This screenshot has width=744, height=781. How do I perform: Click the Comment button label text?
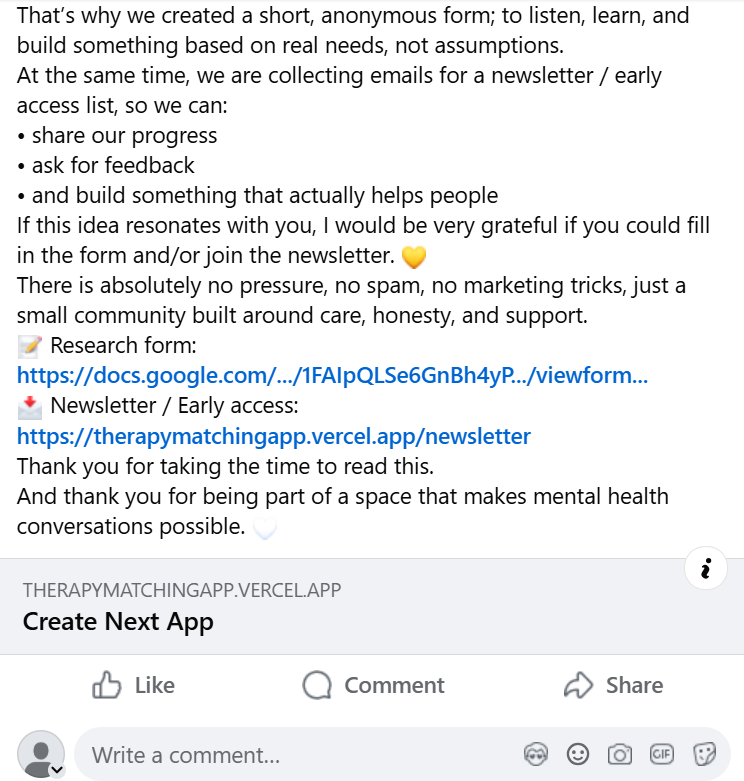pos(394,685)
